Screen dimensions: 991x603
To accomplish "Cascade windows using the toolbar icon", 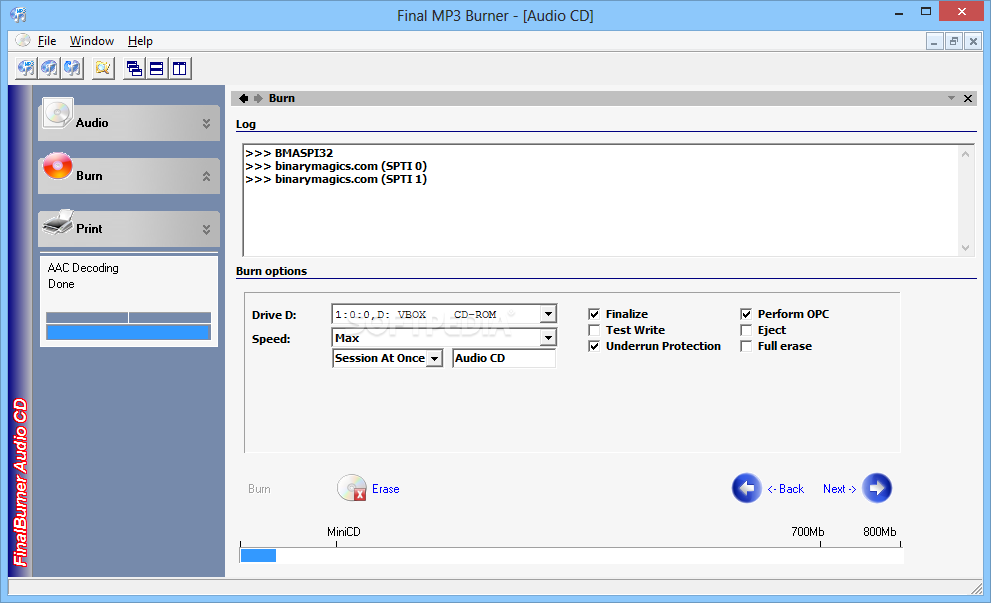I will click(134, 68).
